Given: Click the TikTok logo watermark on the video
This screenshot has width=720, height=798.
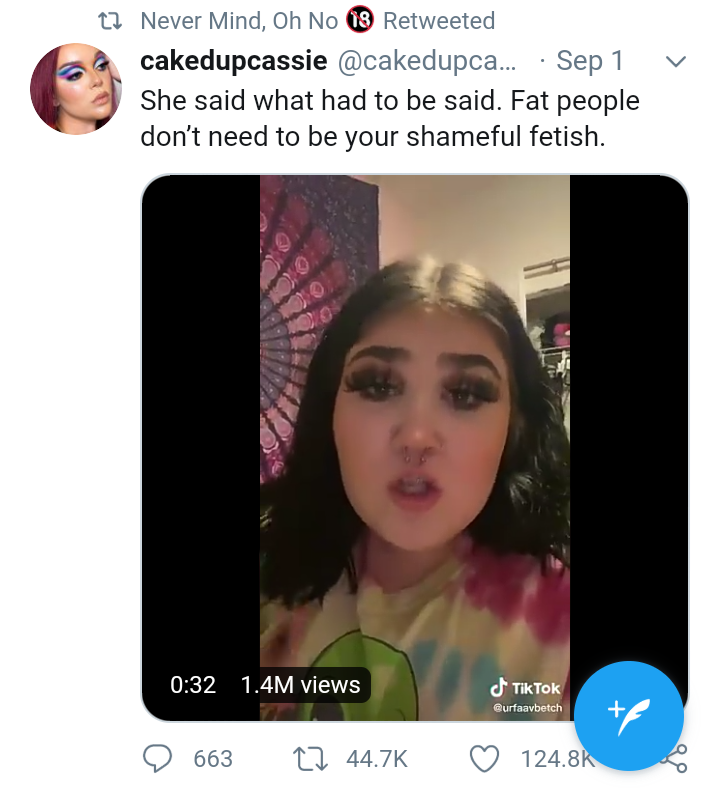Looking at the screenshot, I should 525,688.
